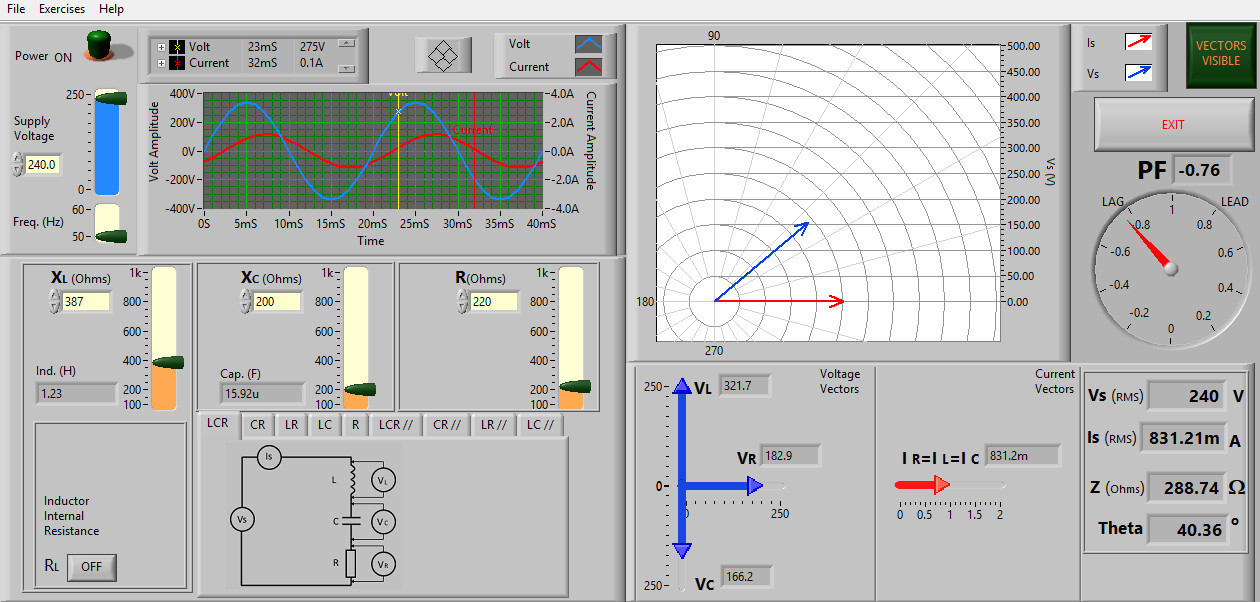This screenshot has height=602, width=1260.
Task: Click the Volt blue waveform legend swatch
Action: [x=589, y=44]
